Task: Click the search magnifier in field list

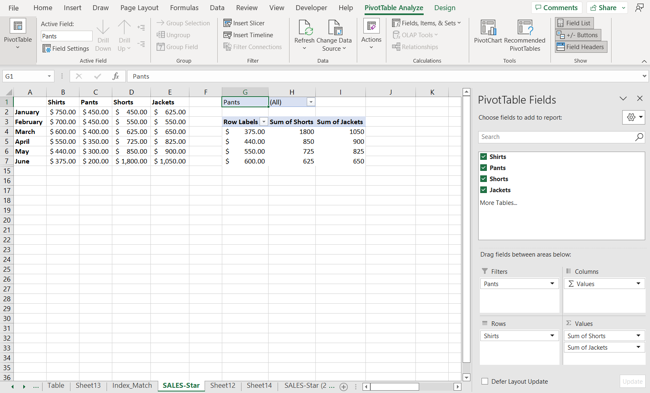Action: 639,137
